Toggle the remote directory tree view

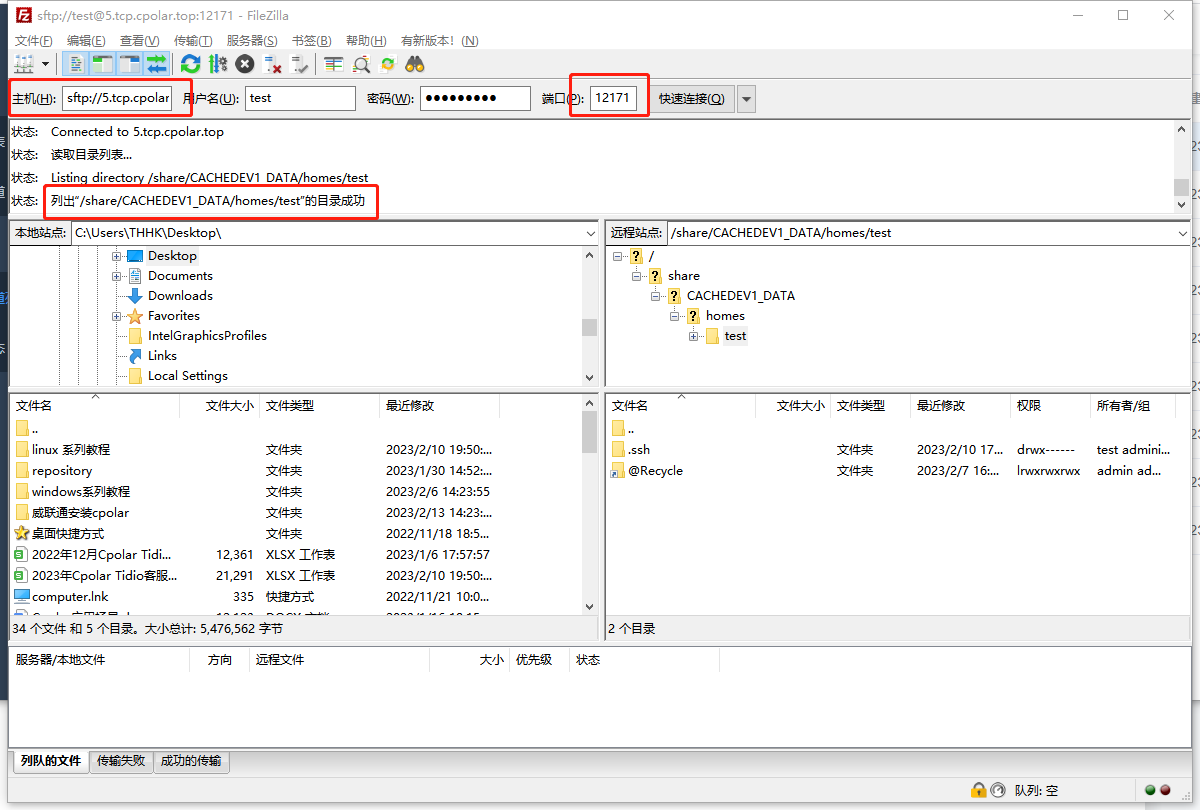click(130, 64)
